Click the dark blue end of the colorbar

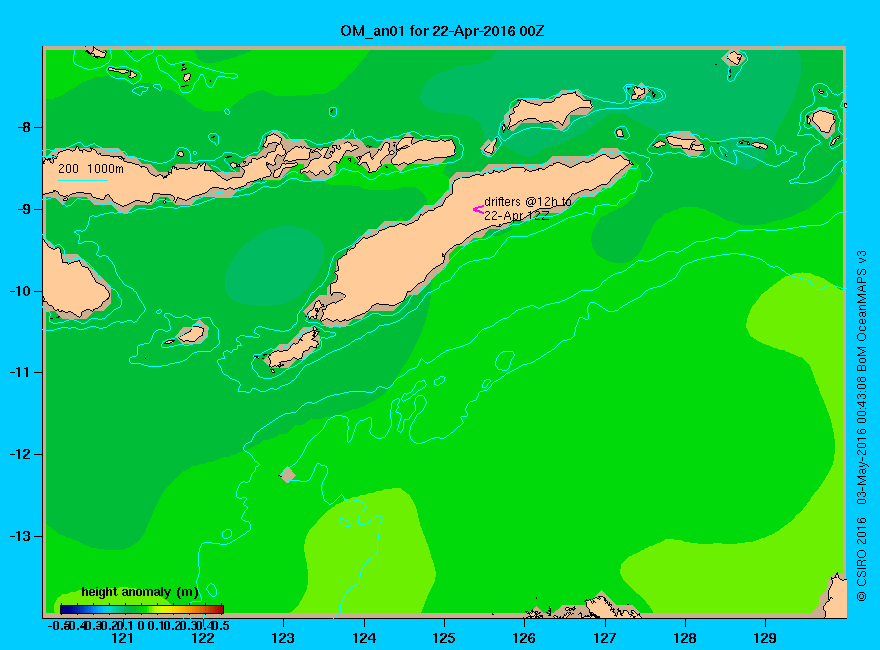(x=65, y=609)
